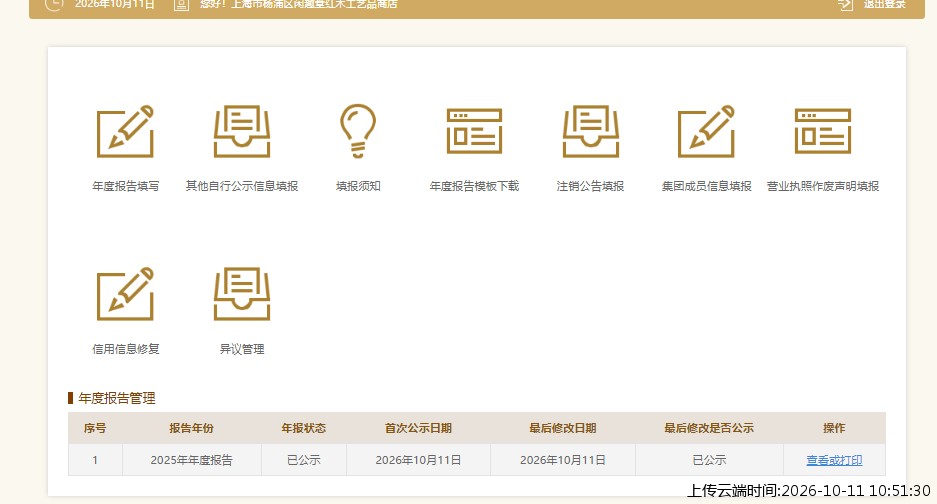
Task: Click the header date 2026年10月11日
Action: [x=115, y=4]
